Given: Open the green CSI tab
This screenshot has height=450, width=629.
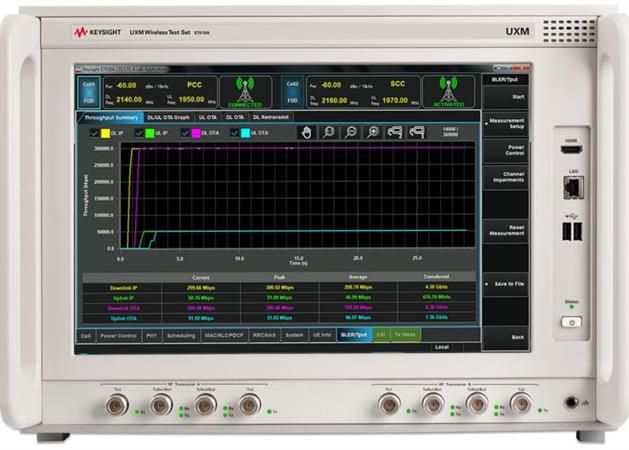Looking at the screenshot, I should point(381,334).
